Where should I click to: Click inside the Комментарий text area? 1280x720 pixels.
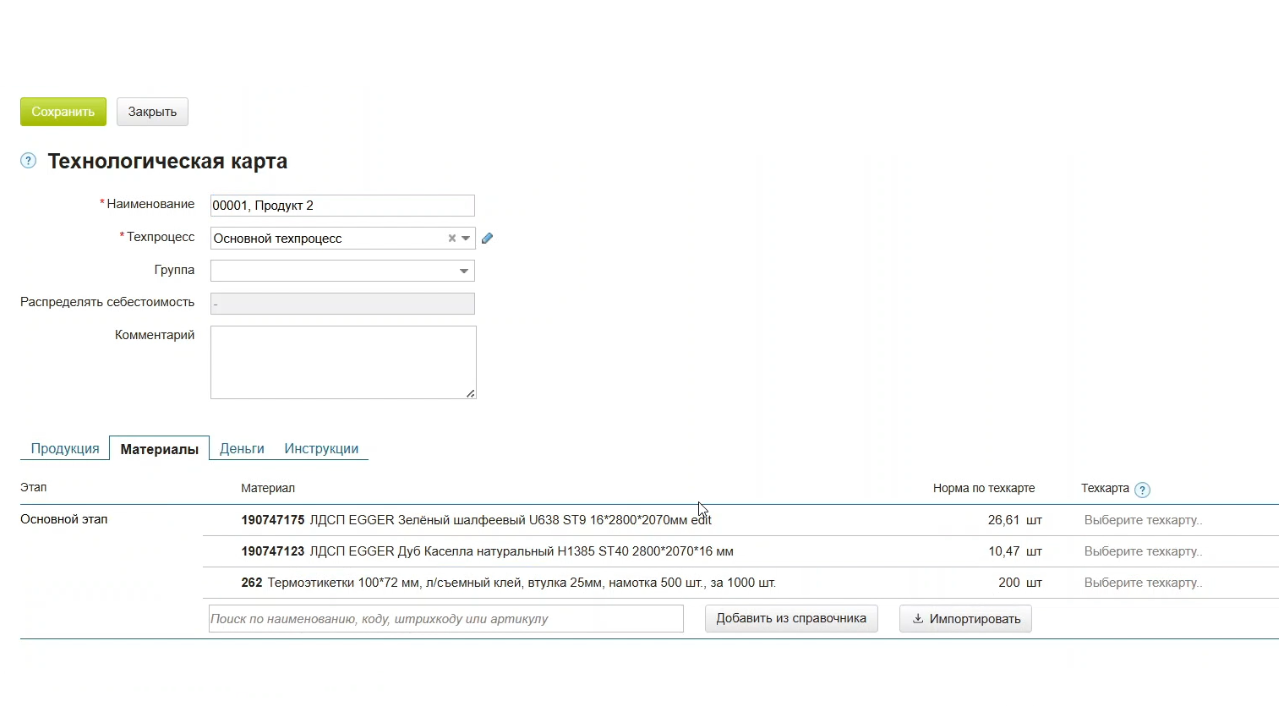342,362
